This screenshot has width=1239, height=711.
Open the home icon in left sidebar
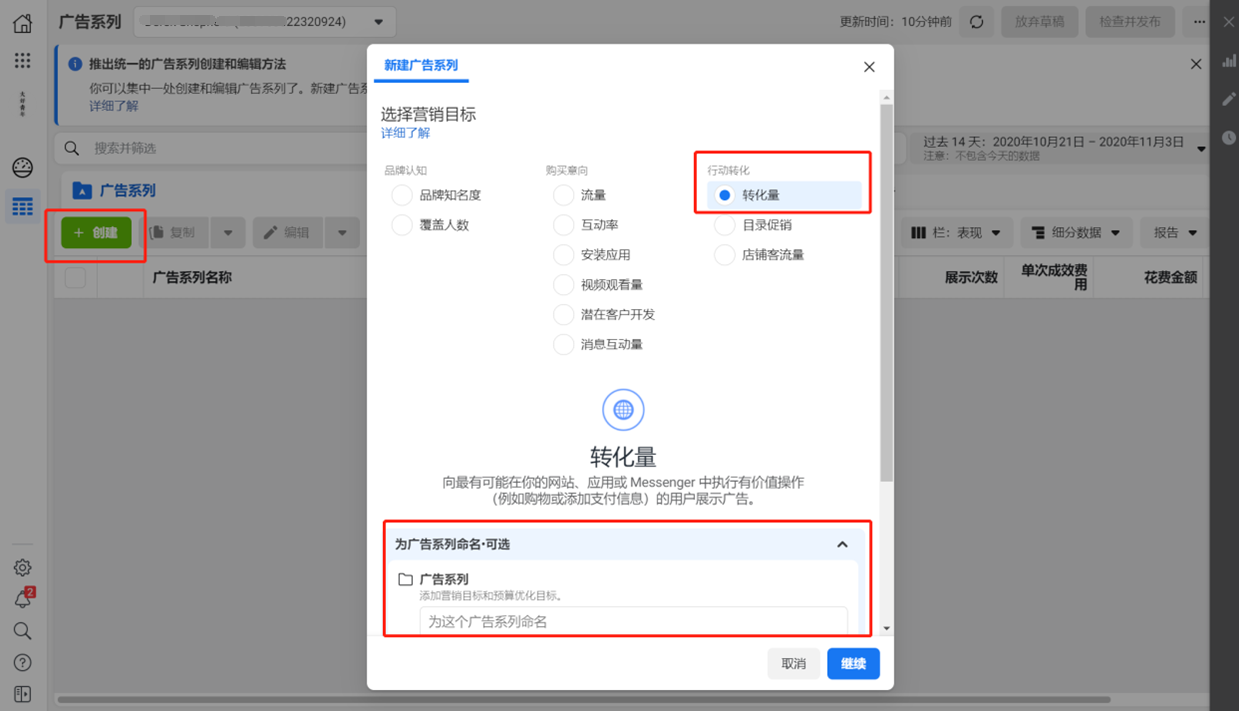click(21, 21)
